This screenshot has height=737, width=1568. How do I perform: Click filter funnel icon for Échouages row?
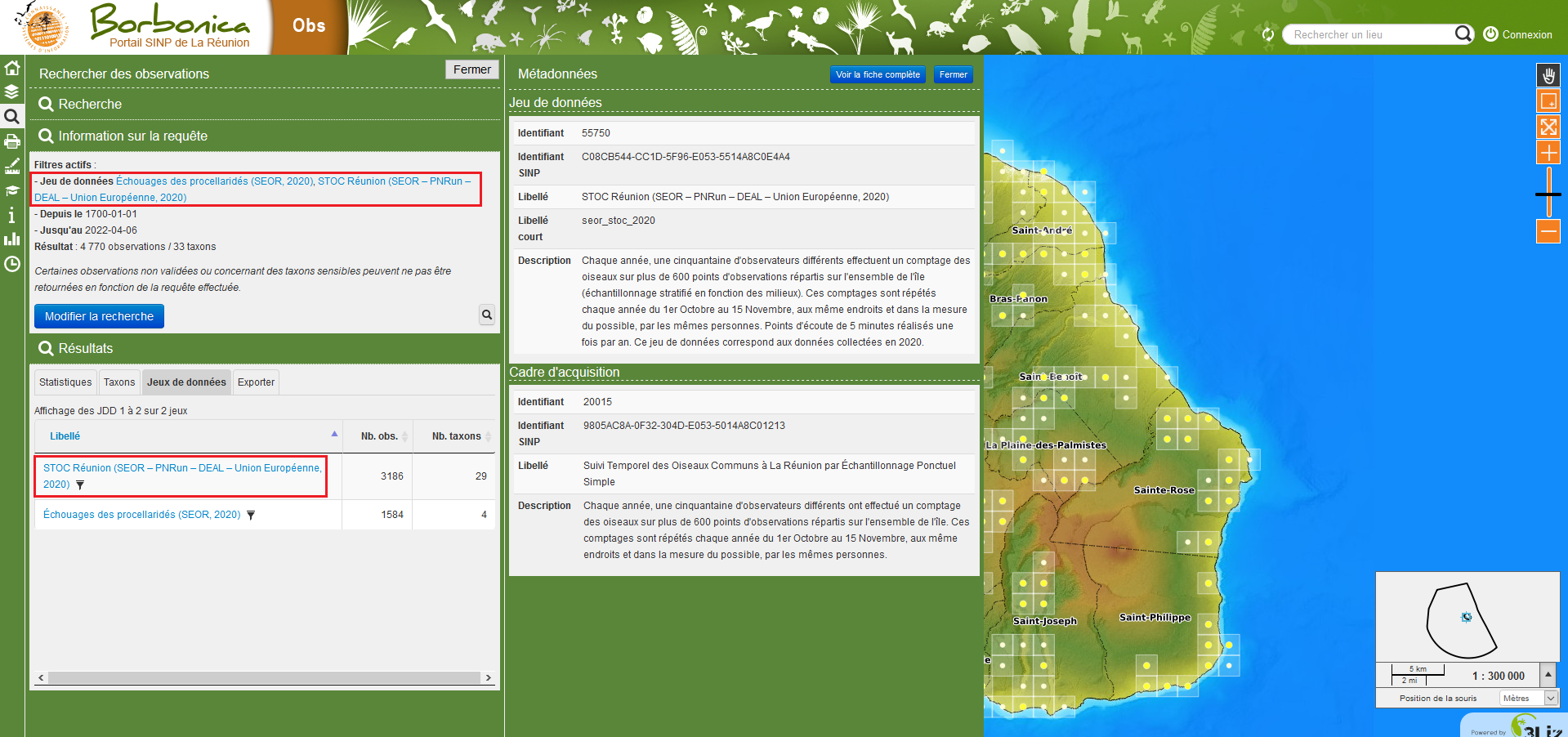(251, 516)
